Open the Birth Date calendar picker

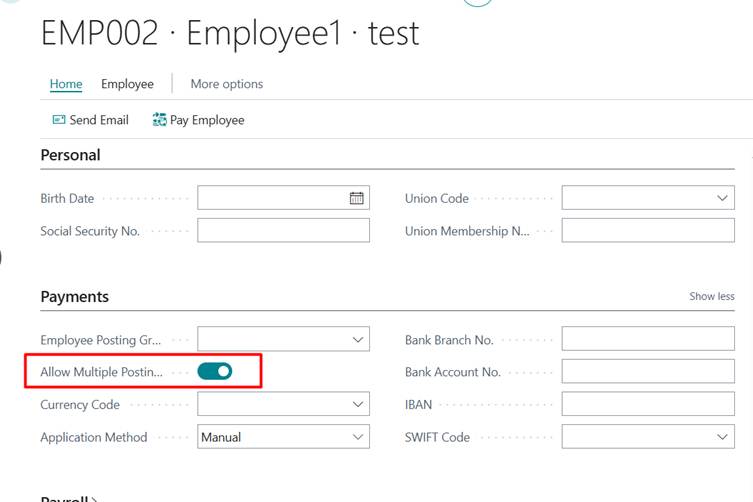(x=356, y=198)
